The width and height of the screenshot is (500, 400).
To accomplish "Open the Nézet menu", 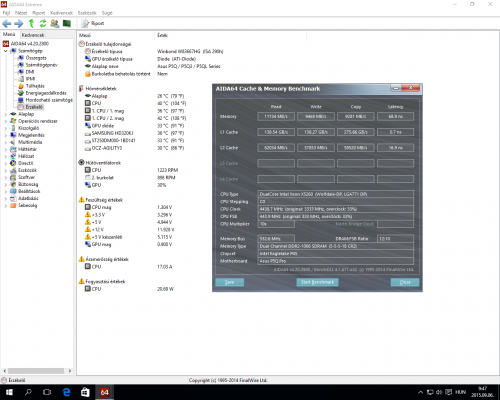I will tap(21, 13).
